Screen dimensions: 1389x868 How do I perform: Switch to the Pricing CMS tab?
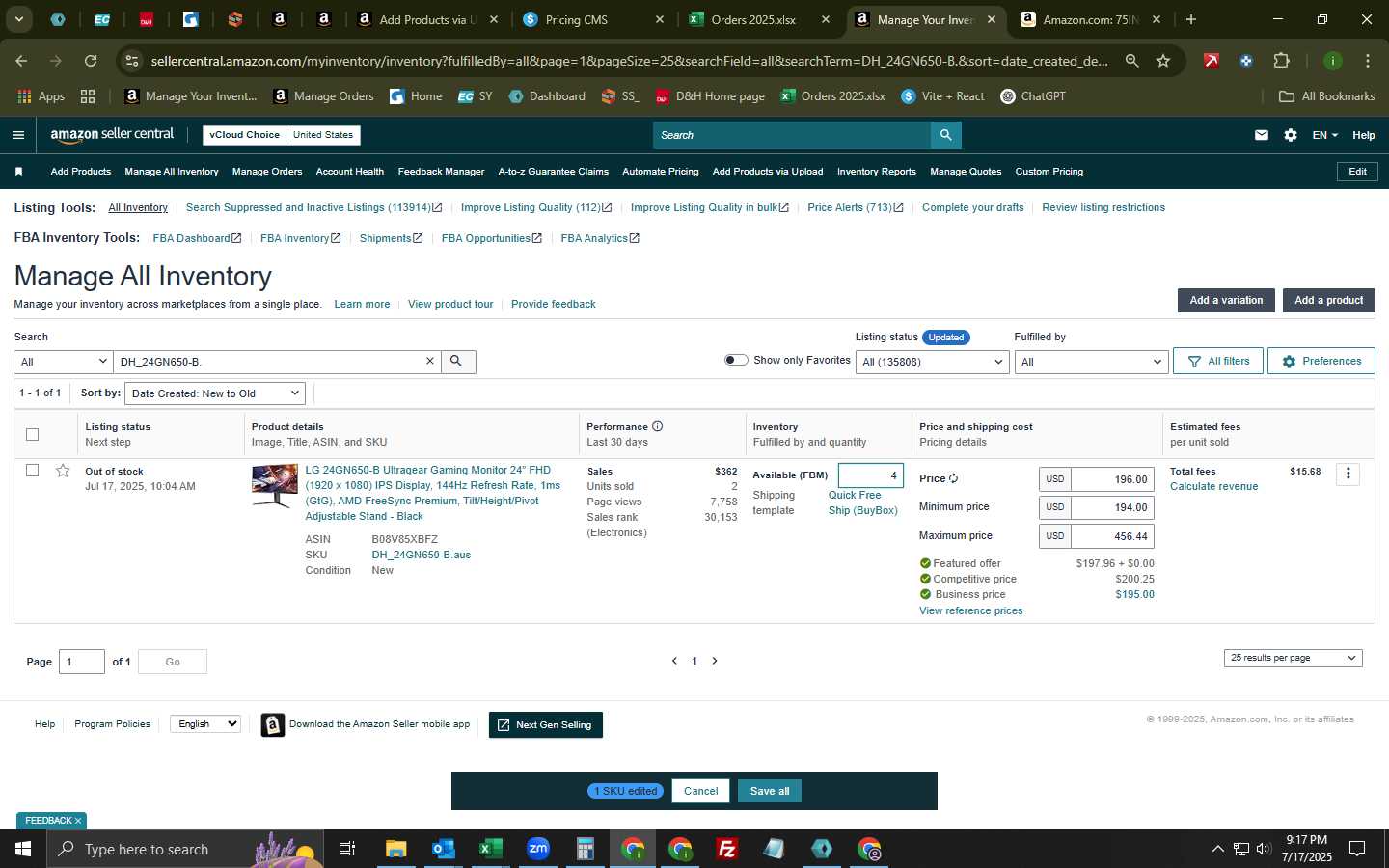tap(593, 19)
